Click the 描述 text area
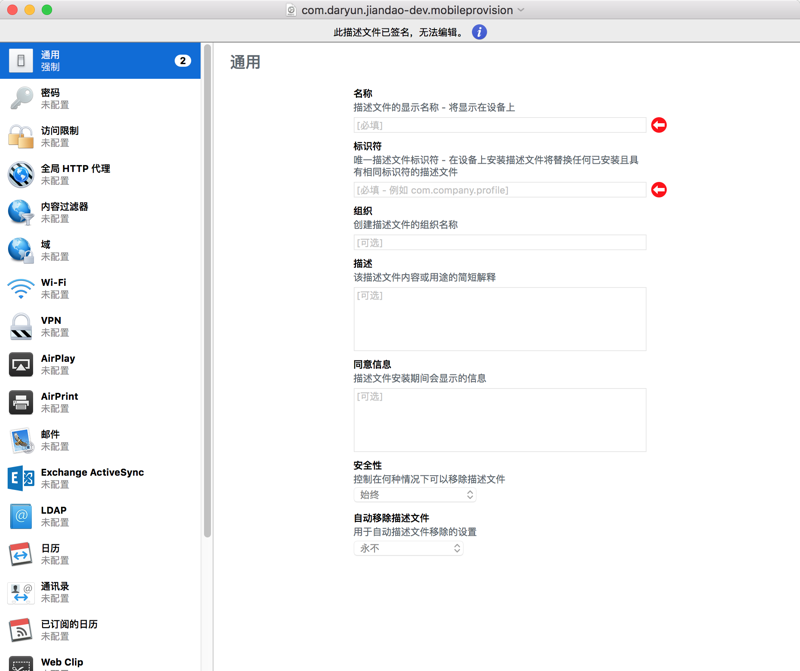The width and height of the screenshot is (800, 671). point(500,319)
